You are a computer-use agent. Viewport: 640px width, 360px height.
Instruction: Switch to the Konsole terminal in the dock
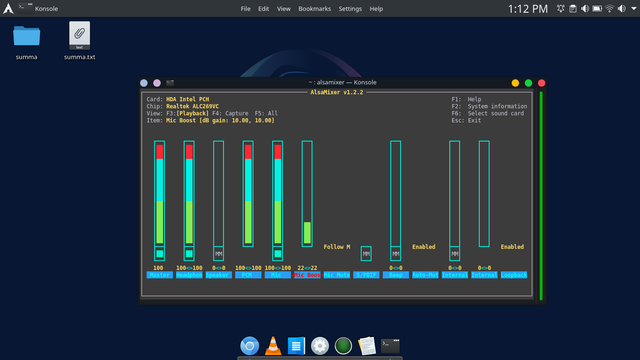tap(390, 346)
